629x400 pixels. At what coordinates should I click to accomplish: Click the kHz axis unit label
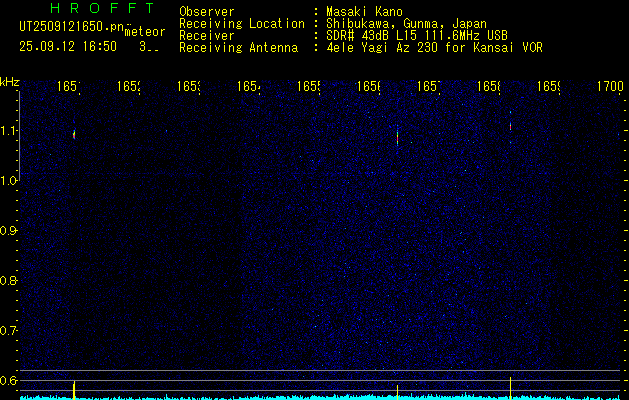10,83
